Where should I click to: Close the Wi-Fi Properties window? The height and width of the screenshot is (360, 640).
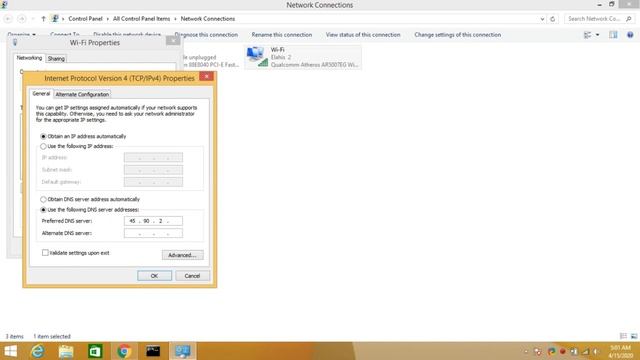click(x=173, y=40)
